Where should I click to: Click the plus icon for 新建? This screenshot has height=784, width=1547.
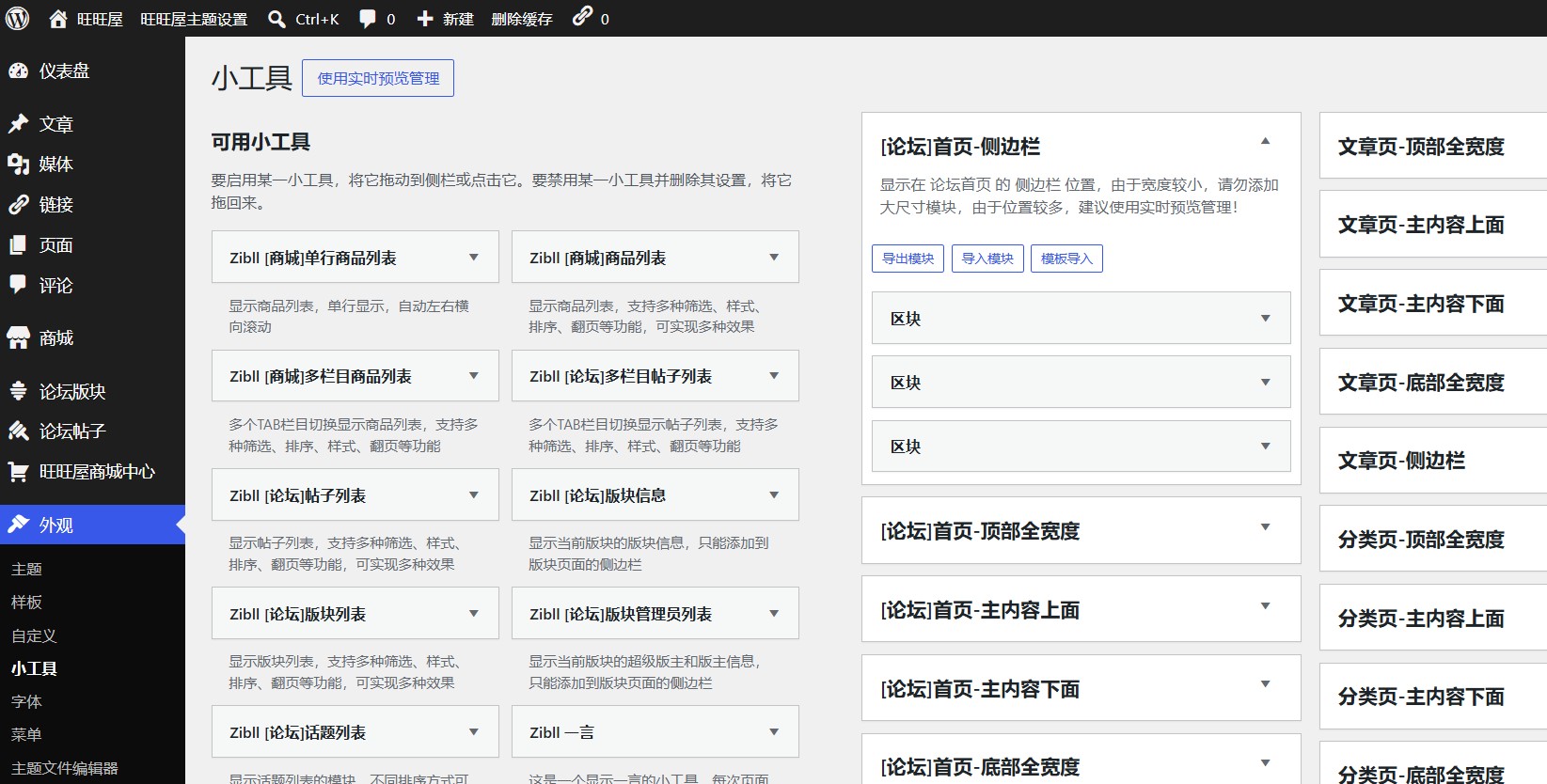pos(425,19)
